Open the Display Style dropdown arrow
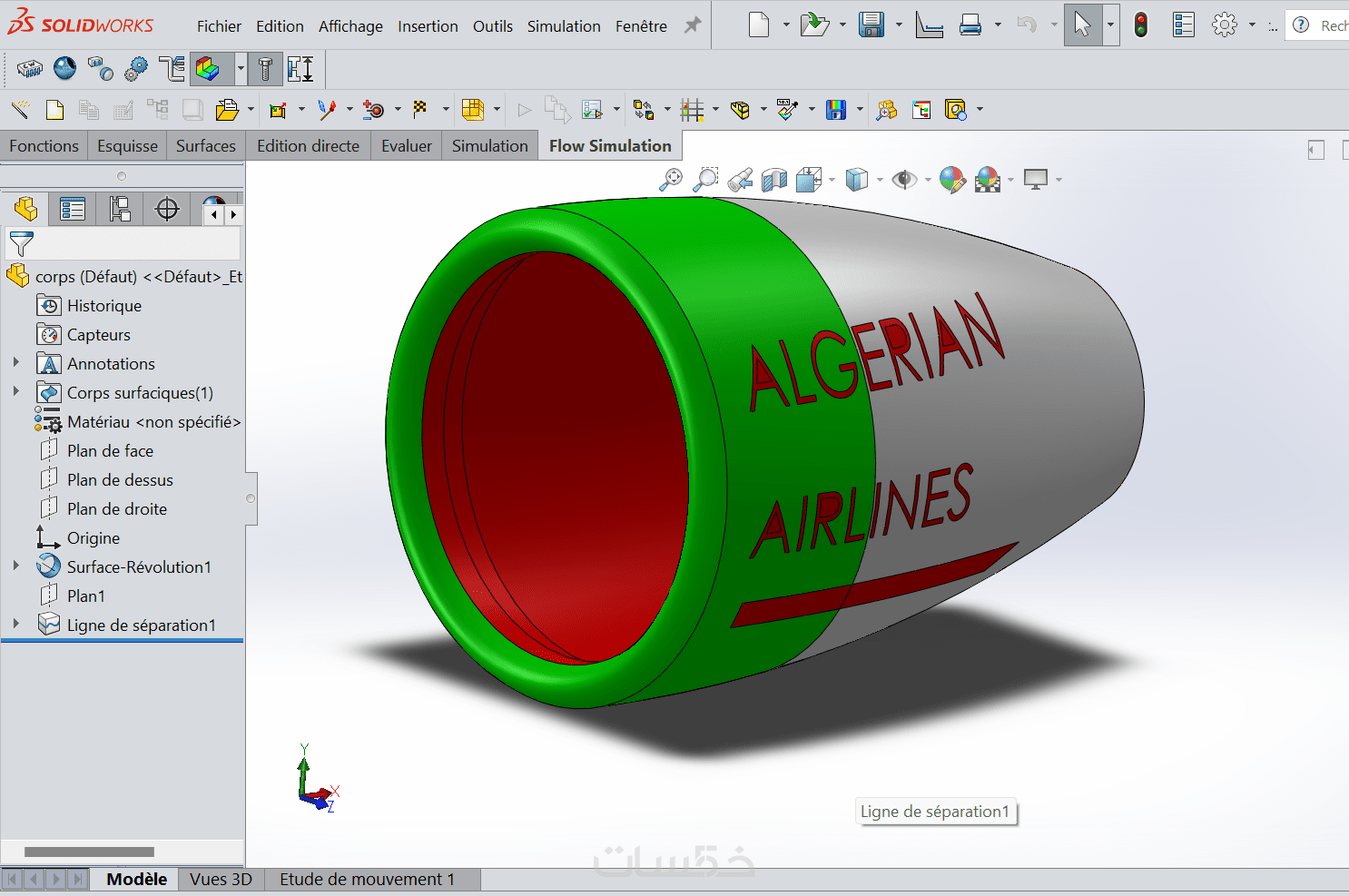Screen dimensions: 1349x896 pyautogui.click(x=879, y=180)
